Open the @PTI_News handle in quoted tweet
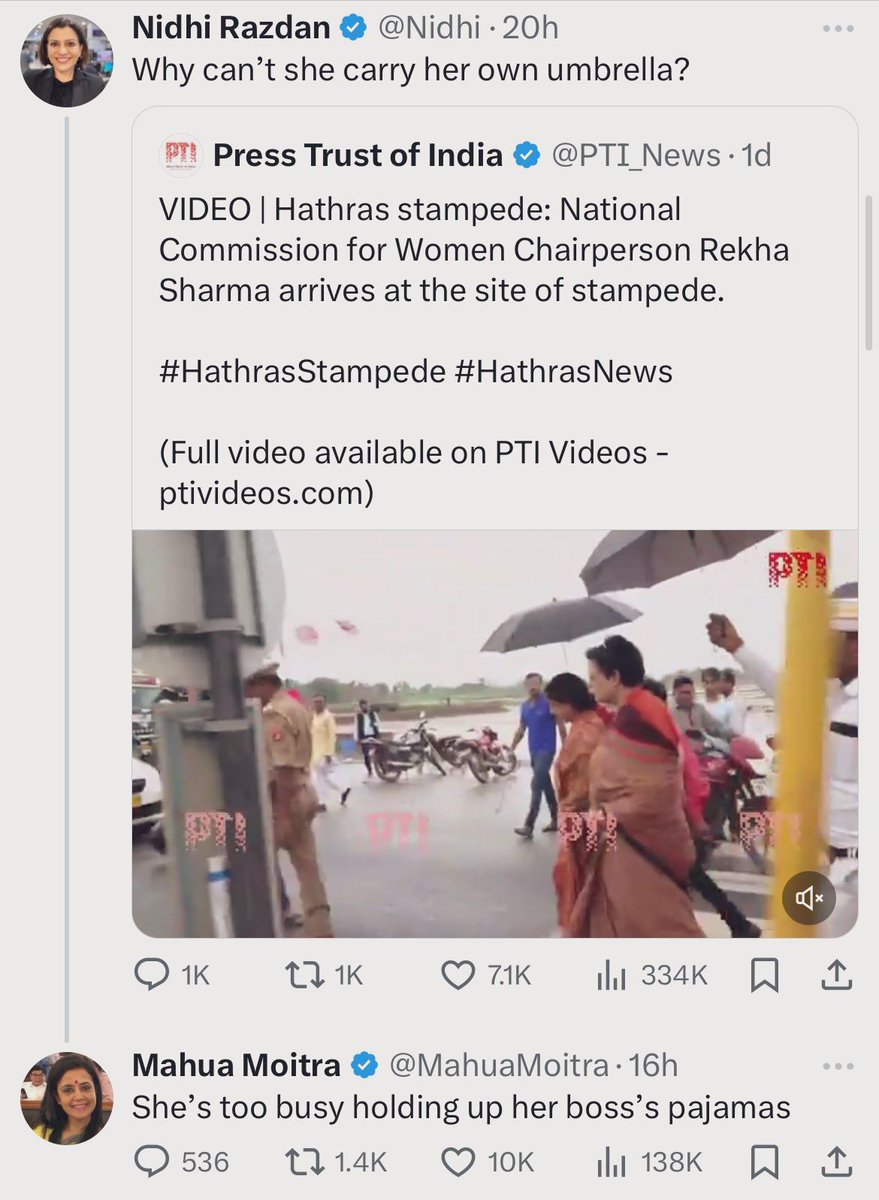The image size is (879, 1200). point(635,155)
